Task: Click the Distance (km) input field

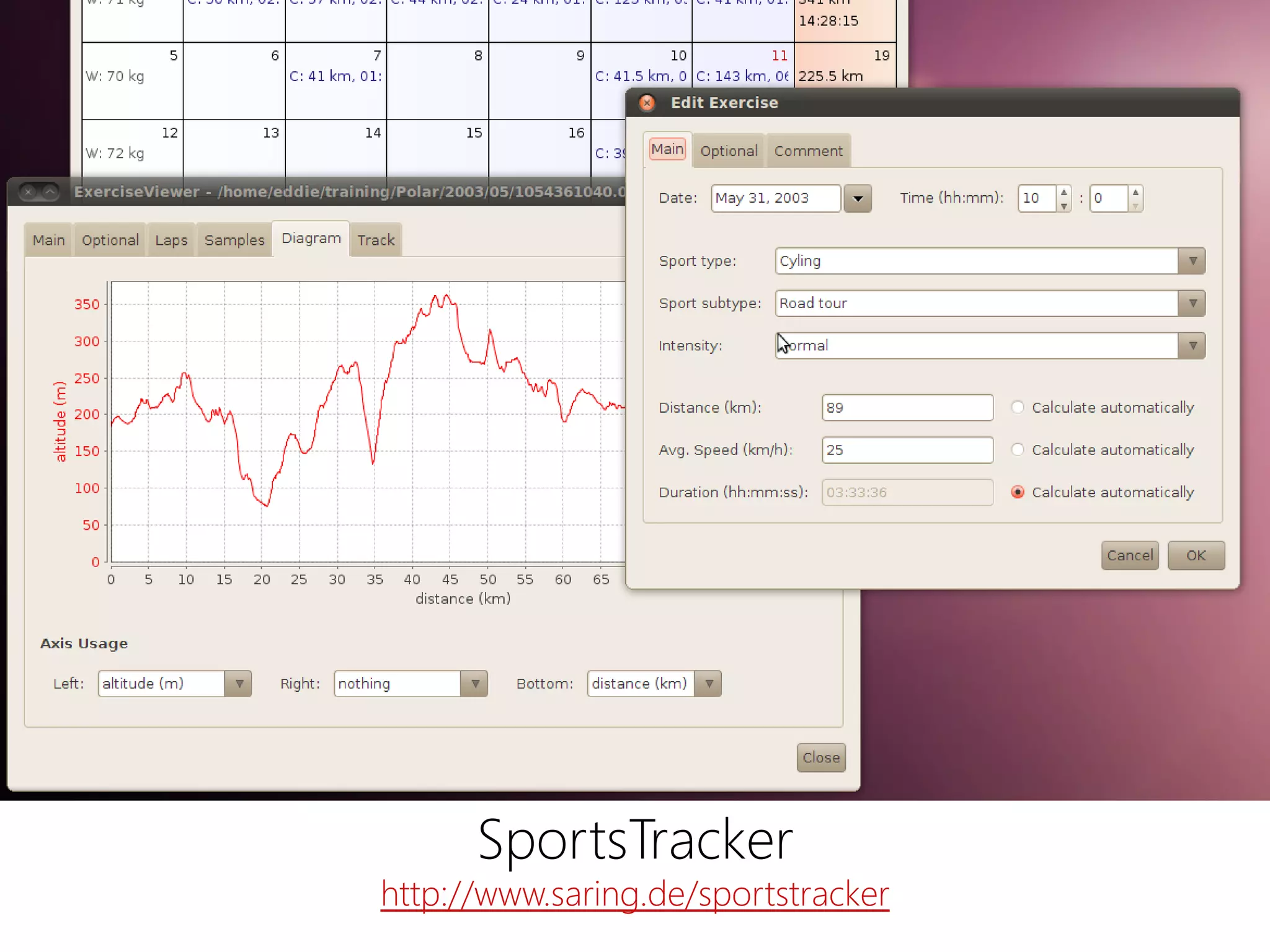Action: pos(907,408)
